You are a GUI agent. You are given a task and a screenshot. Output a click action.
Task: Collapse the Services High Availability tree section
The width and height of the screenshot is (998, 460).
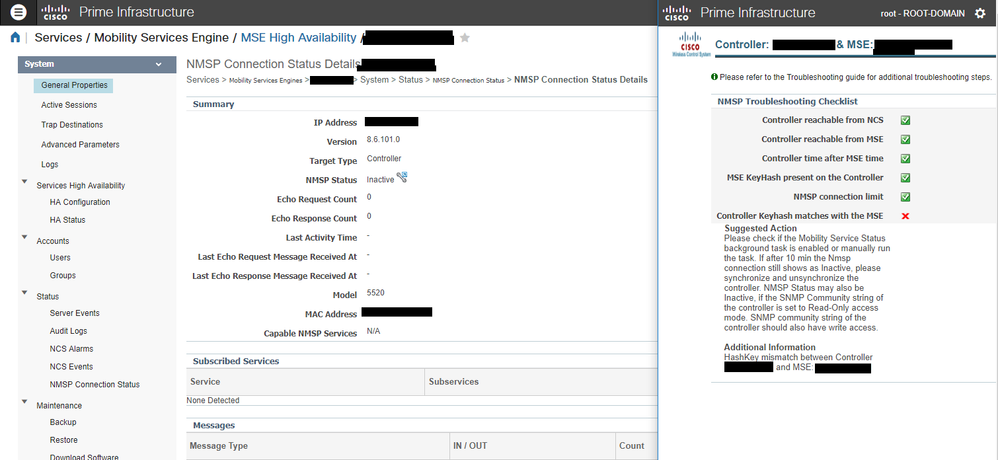(25, 182)
